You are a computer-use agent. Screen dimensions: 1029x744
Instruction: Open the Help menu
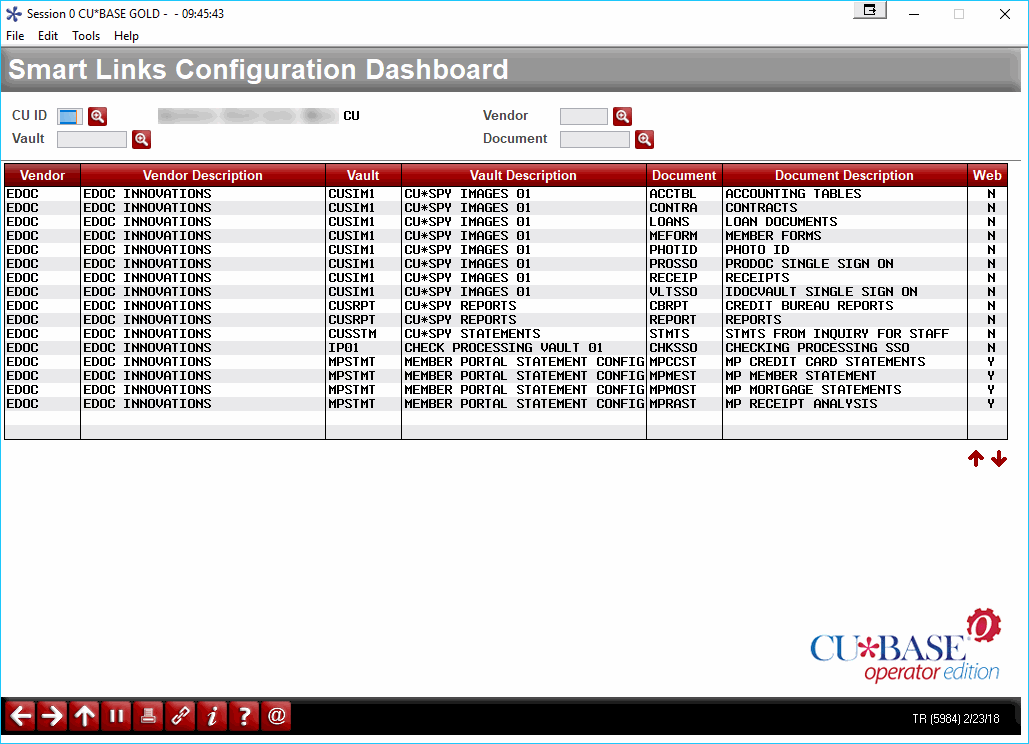126,36
